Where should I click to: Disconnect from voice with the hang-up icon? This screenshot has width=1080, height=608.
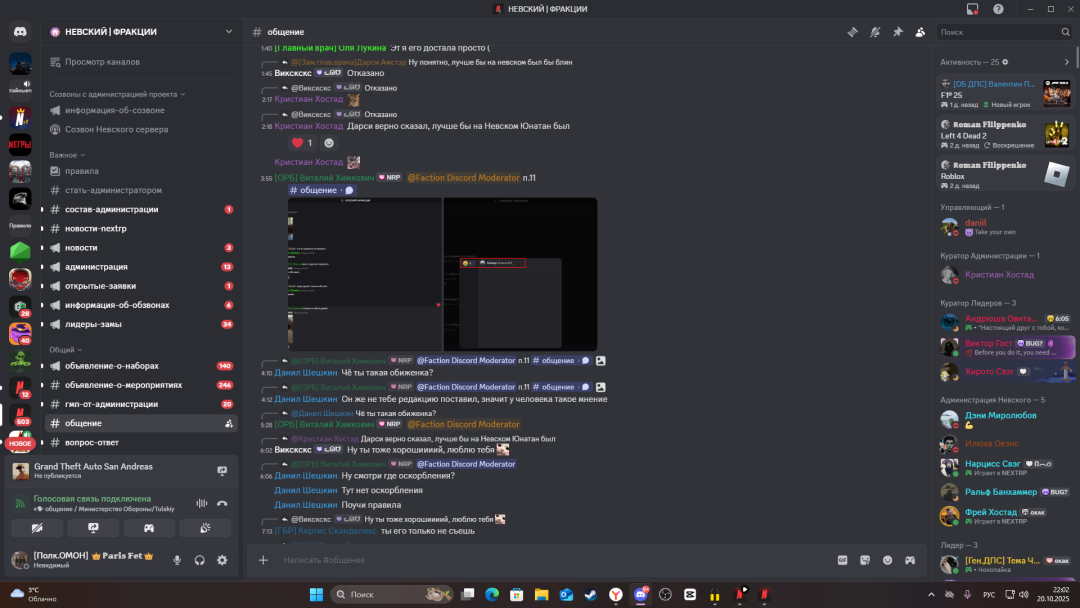tap(222, 504)
